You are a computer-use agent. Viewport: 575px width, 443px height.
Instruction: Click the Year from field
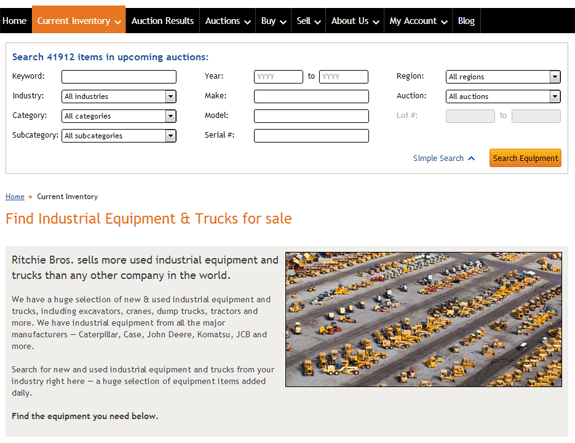click(x=278, y=77)
